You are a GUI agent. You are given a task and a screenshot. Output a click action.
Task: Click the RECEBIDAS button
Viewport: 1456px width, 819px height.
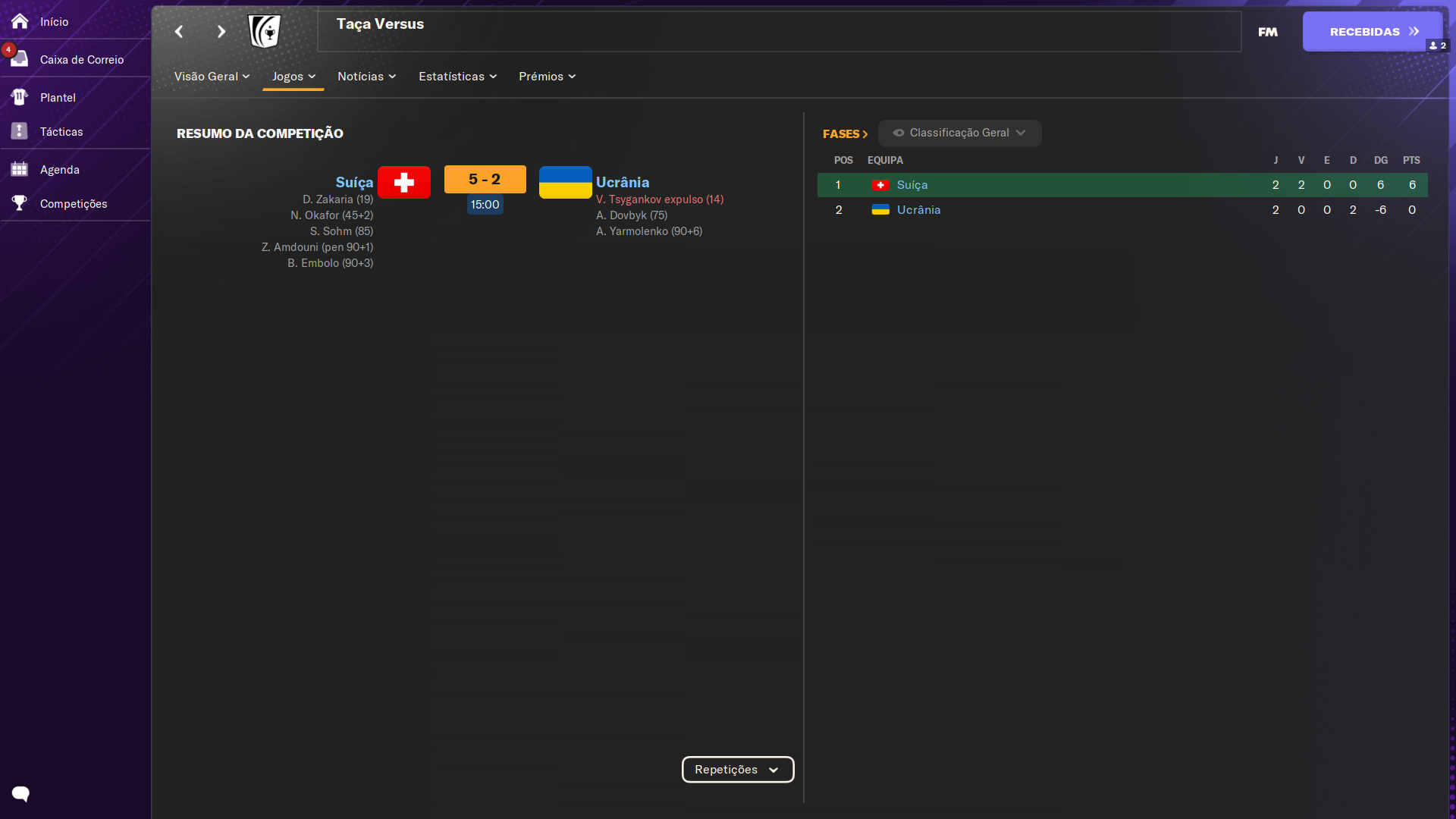1372,31
